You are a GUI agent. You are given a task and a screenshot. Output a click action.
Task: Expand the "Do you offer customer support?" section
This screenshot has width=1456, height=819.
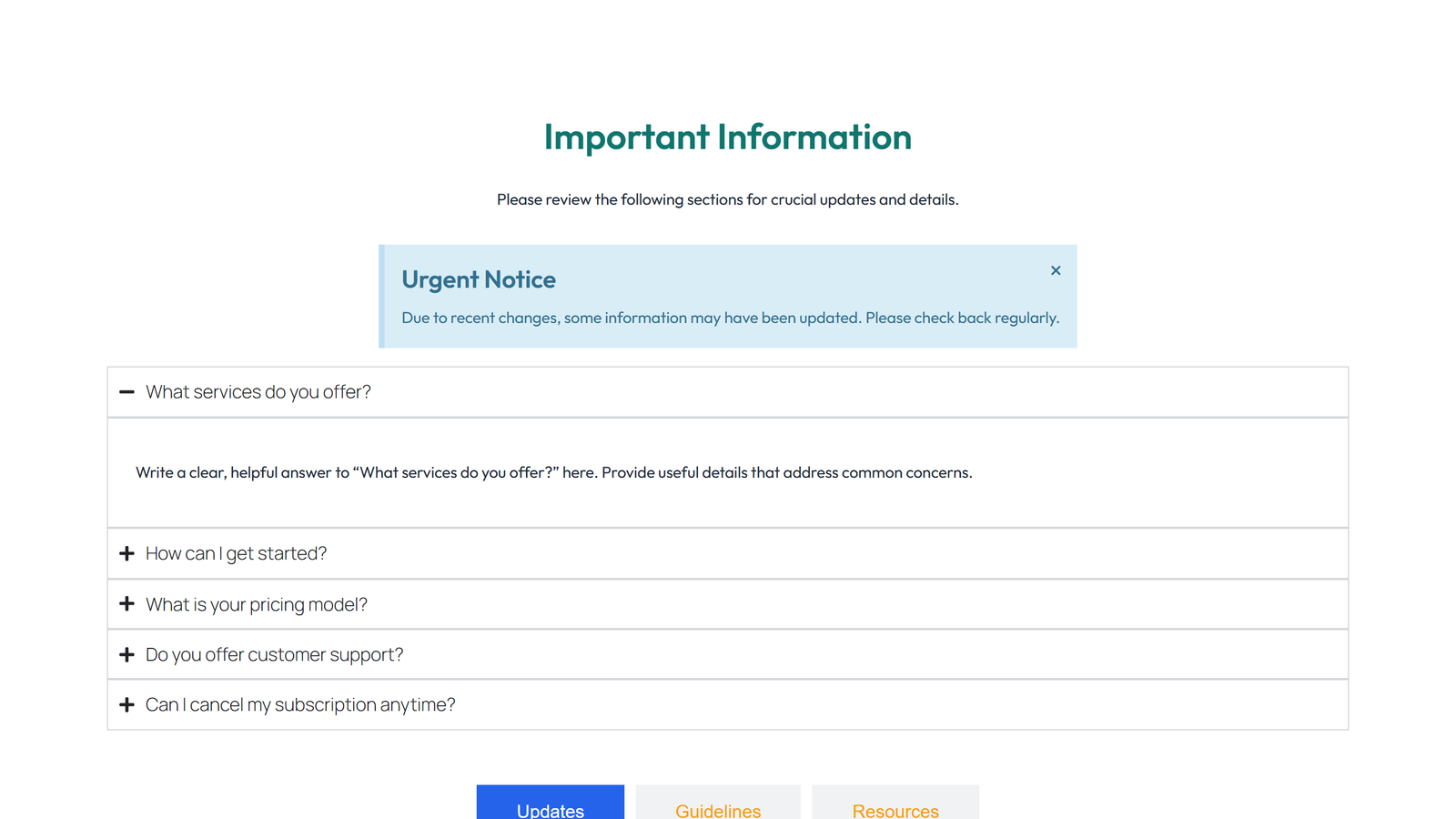[274, 654]
